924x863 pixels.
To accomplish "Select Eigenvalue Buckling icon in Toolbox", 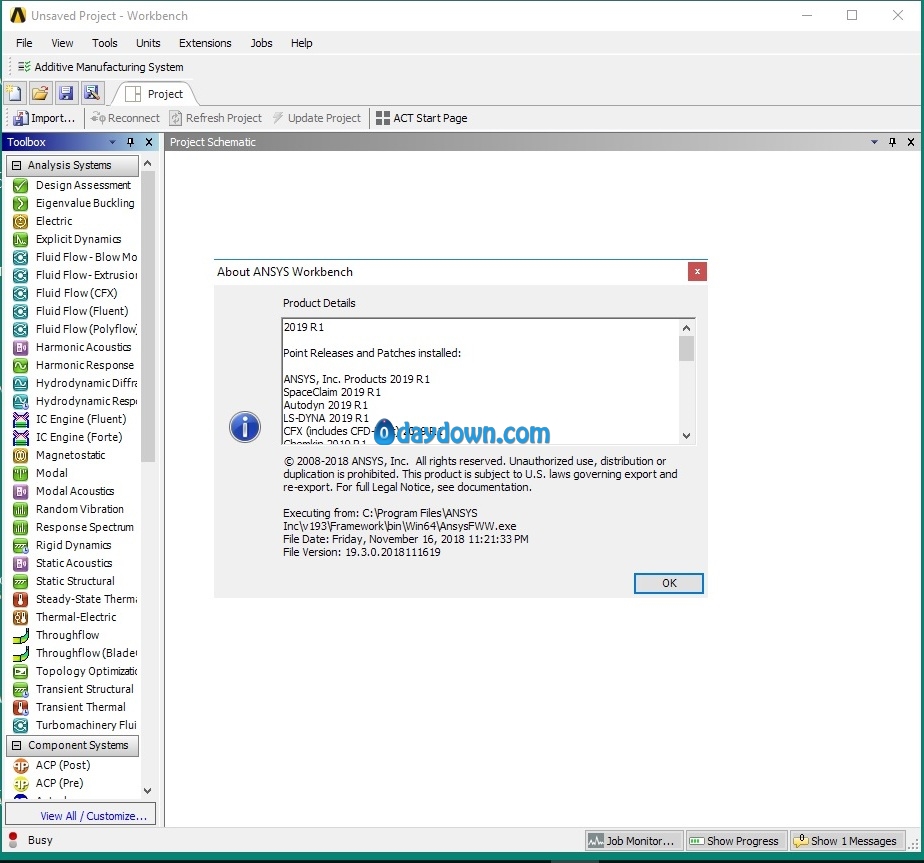I will pyautogui.click(x=21, y=203).
